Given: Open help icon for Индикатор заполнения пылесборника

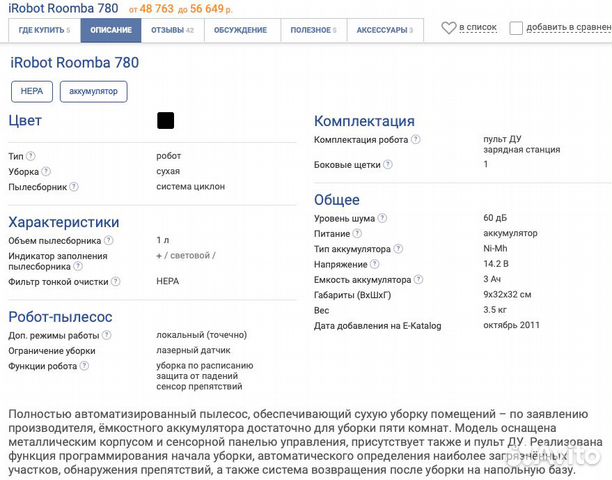Looking at the screenshot, I should (x=78, y=266).
